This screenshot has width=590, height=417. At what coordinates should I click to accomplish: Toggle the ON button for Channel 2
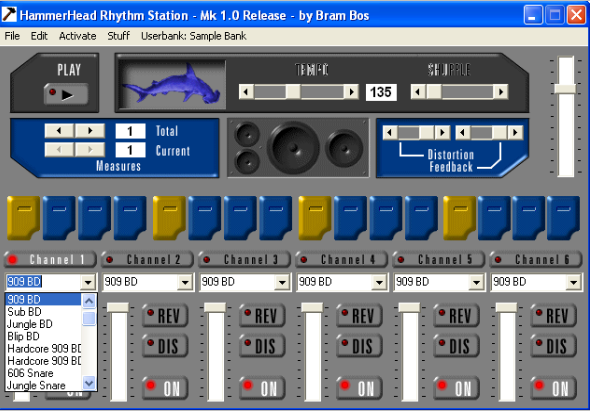pyautogui.click(x=165, y=388)
